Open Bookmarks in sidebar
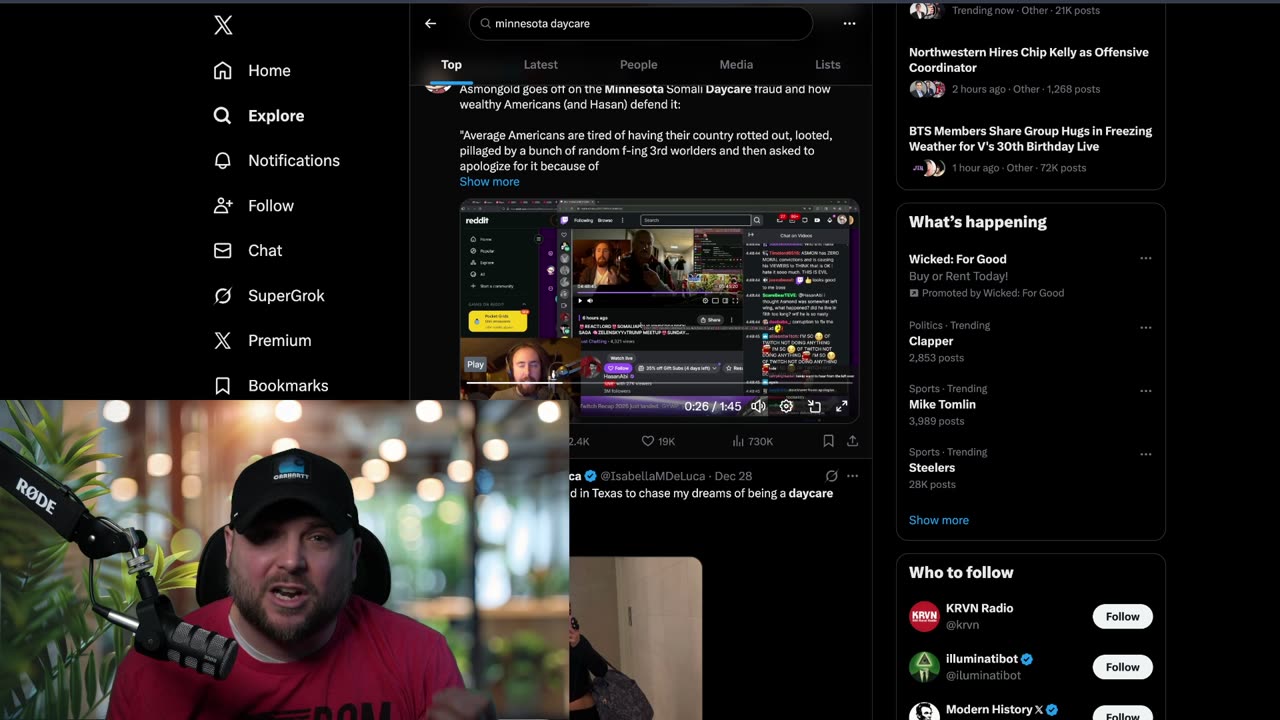Viewport: 1280px width, 720px height. coord(271,385)
